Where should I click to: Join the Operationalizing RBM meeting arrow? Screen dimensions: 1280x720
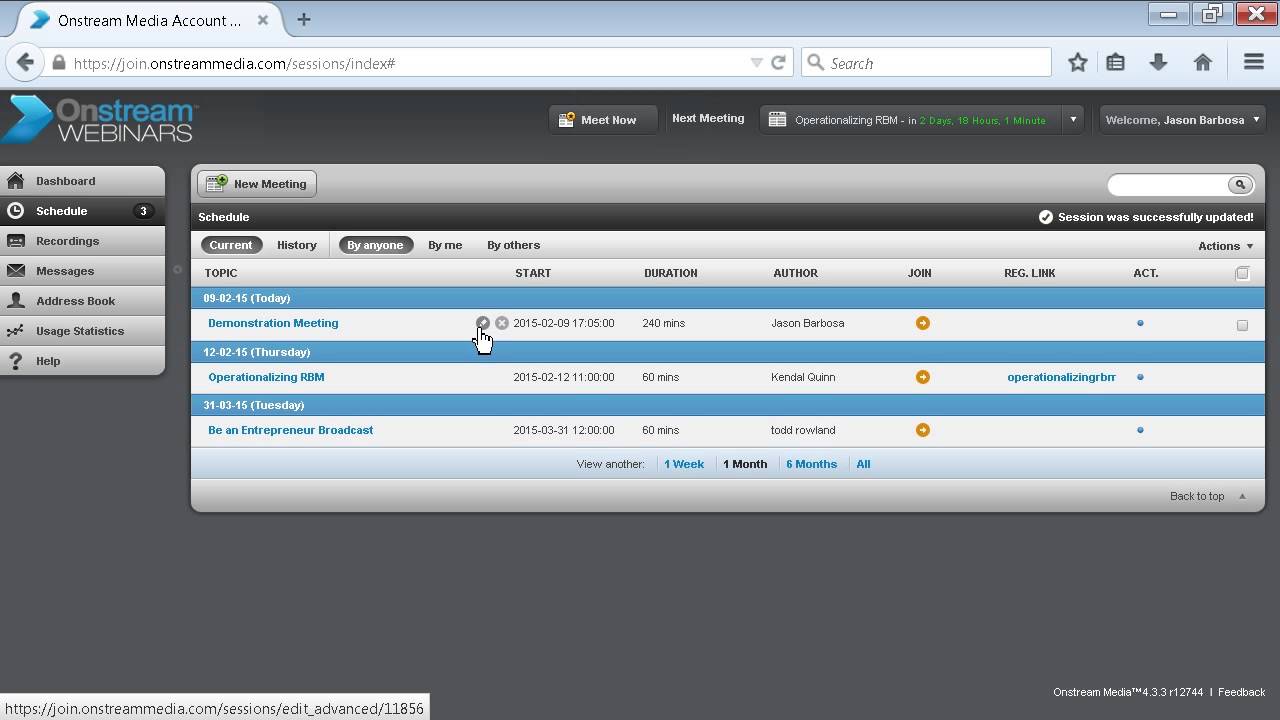click(922, 377)
